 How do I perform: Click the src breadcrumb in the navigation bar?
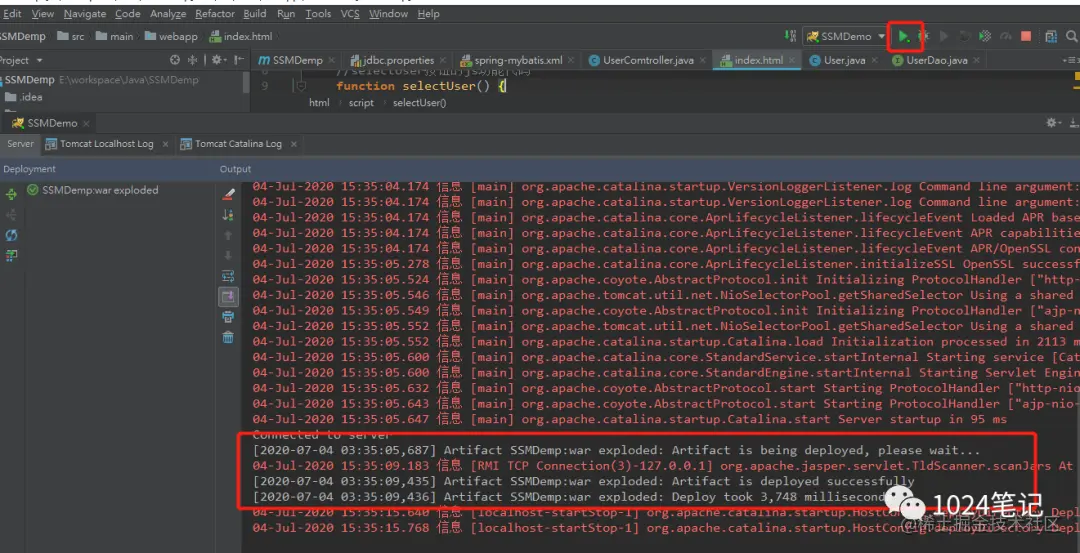[71, 36]
